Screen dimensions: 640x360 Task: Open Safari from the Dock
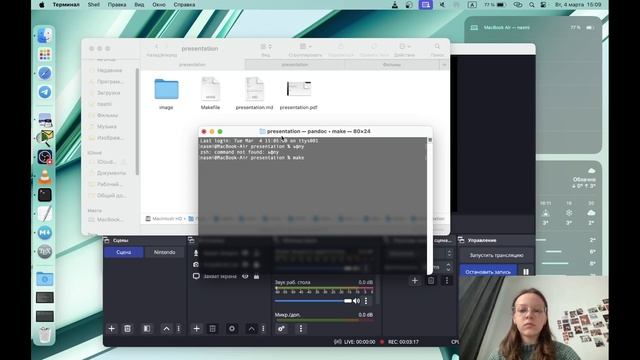[x=45, y=73]
